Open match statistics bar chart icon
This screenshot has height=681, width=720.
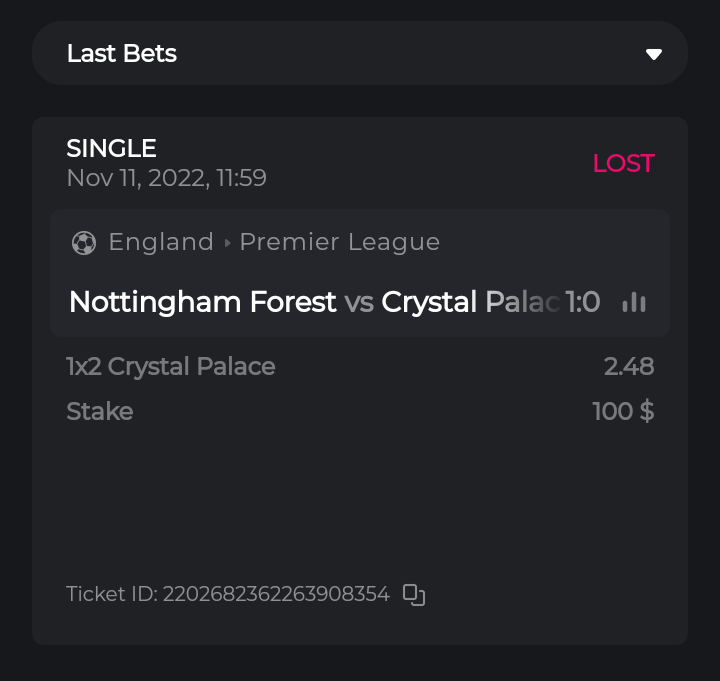[634, 302]
